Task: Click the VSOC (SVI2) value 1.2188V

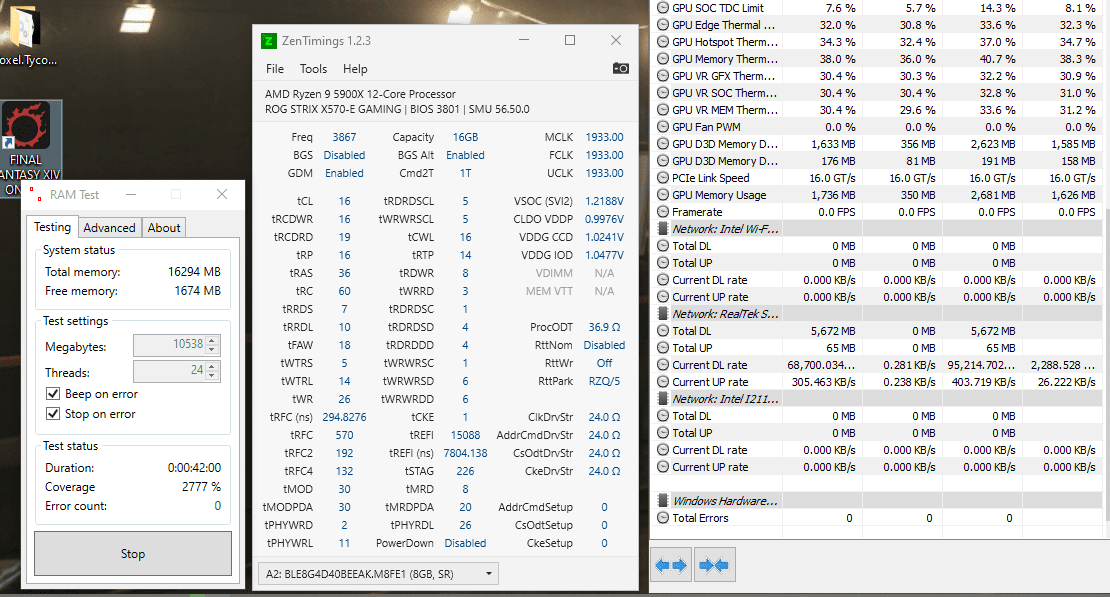Action: [x=604, y=201]
